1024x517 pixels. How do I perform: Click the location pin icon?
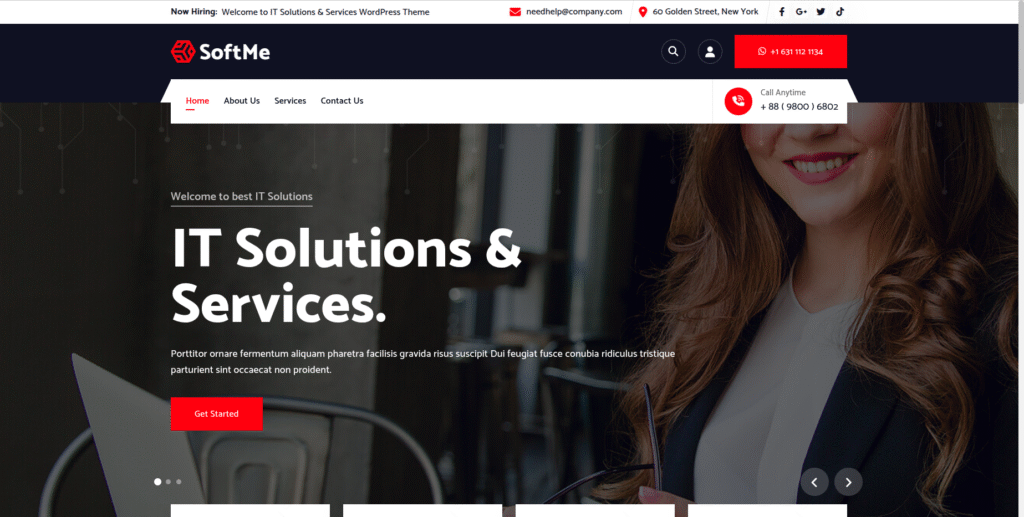pos(643,12)
